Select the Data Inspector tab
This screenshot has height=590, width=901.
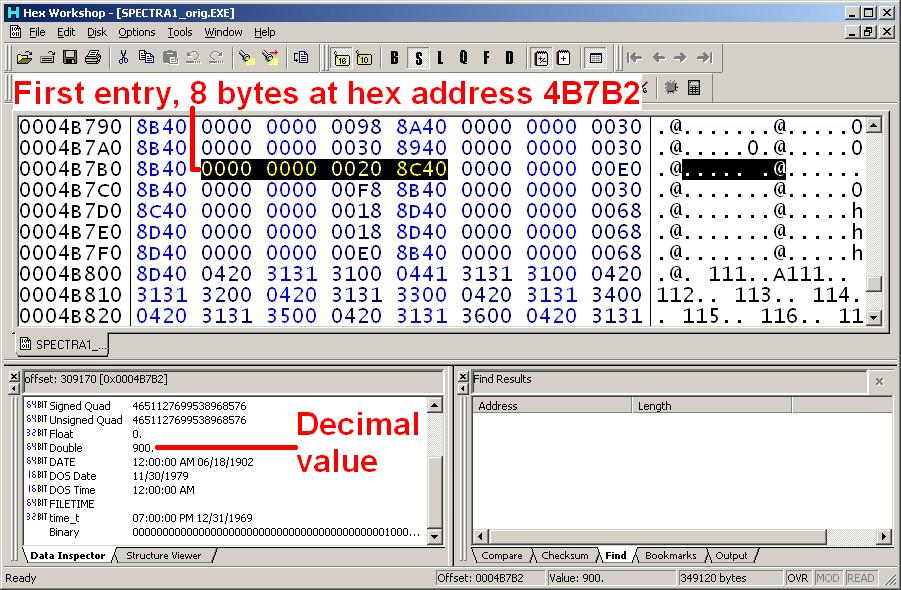tap(68, 556)
